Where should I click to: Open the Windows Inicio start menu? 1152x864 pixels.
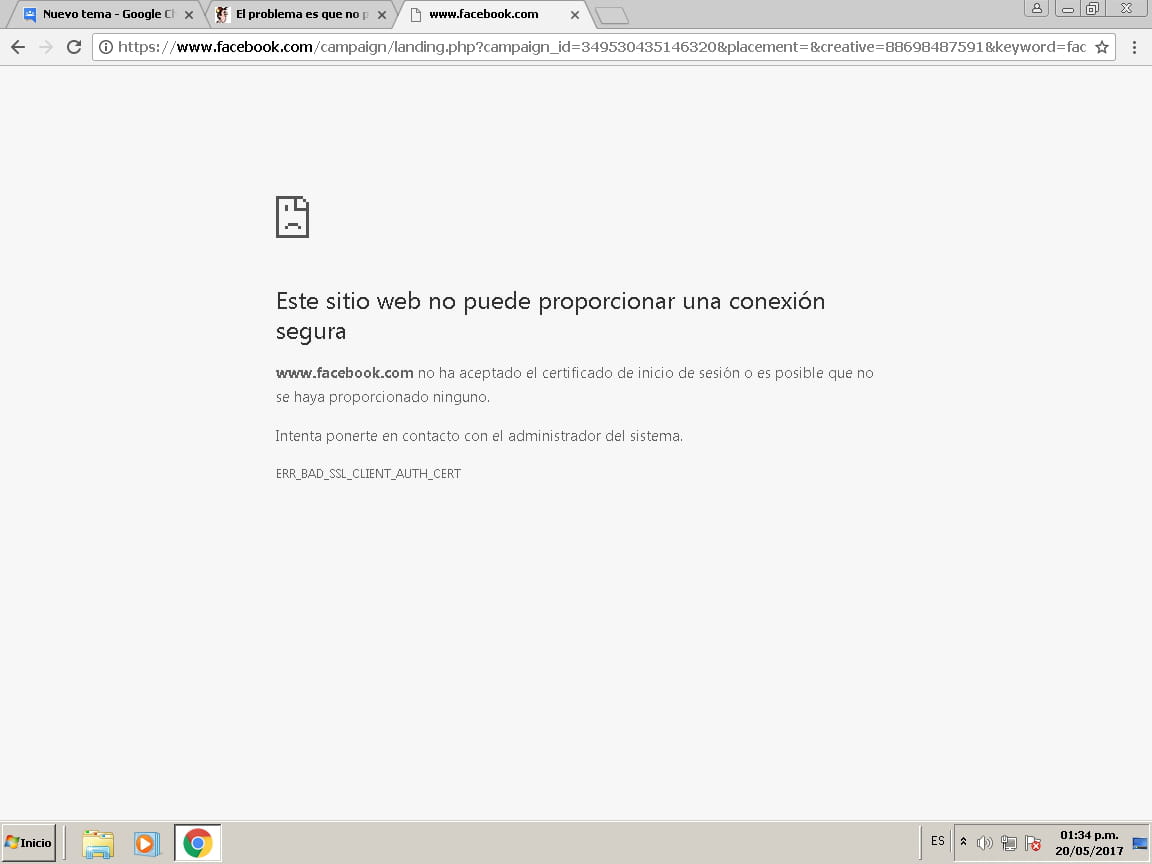click(x=29, y=843)
